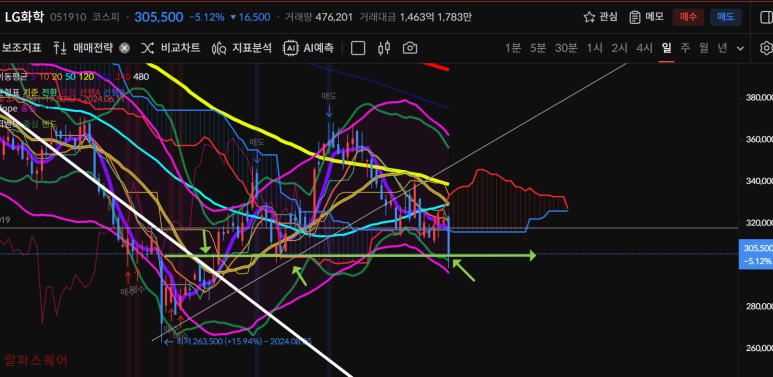Click the LG화학 stock name

coord(24,17)
